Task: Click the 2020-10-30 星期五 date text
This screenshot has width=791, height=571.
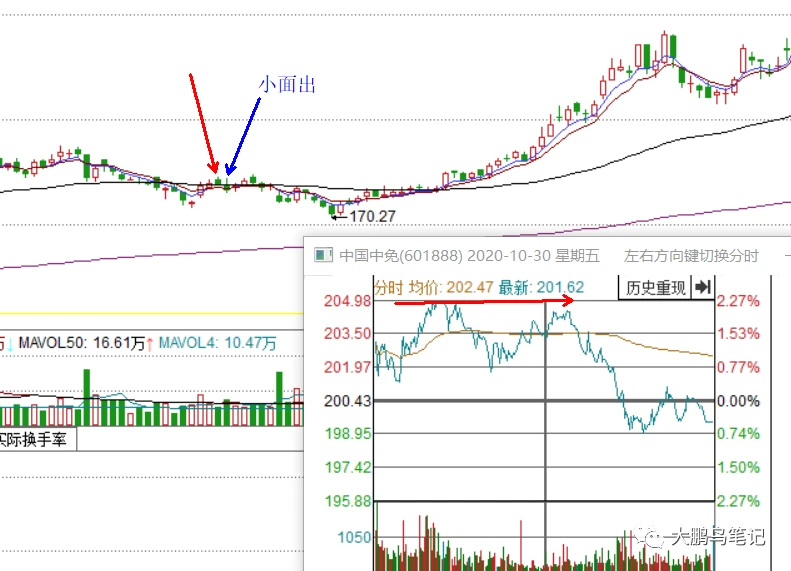Action: (533, 256)
